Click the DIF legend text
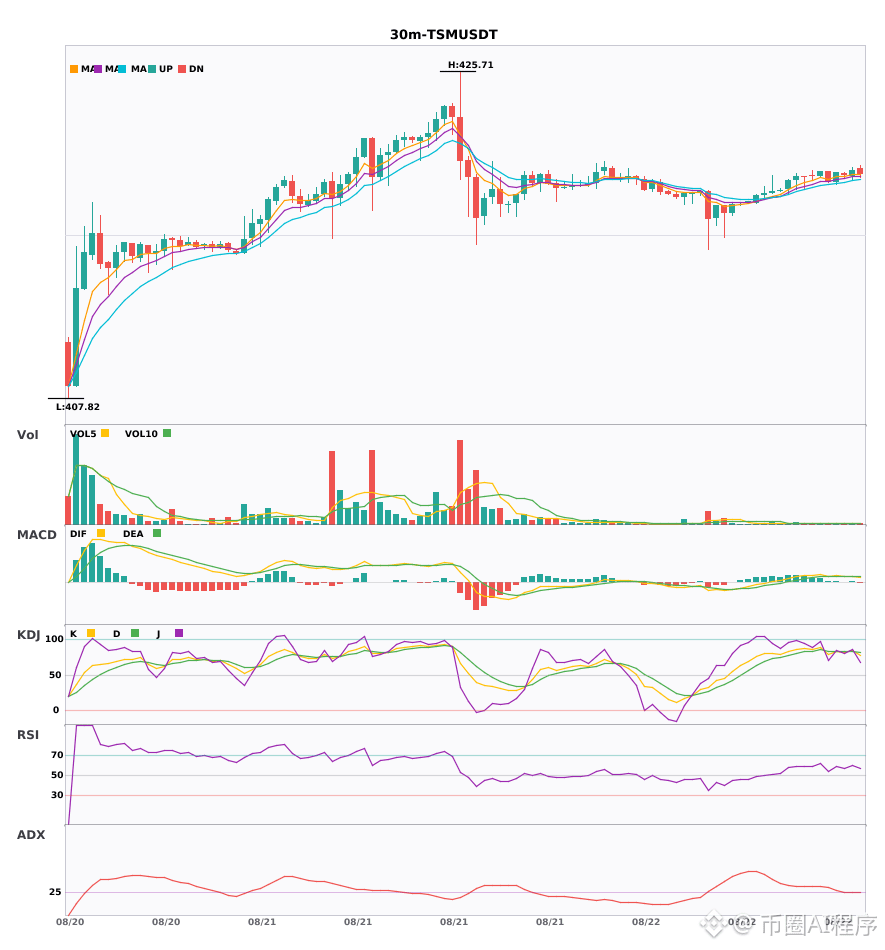Screen dimensions: 885x950 pos(78,534)
